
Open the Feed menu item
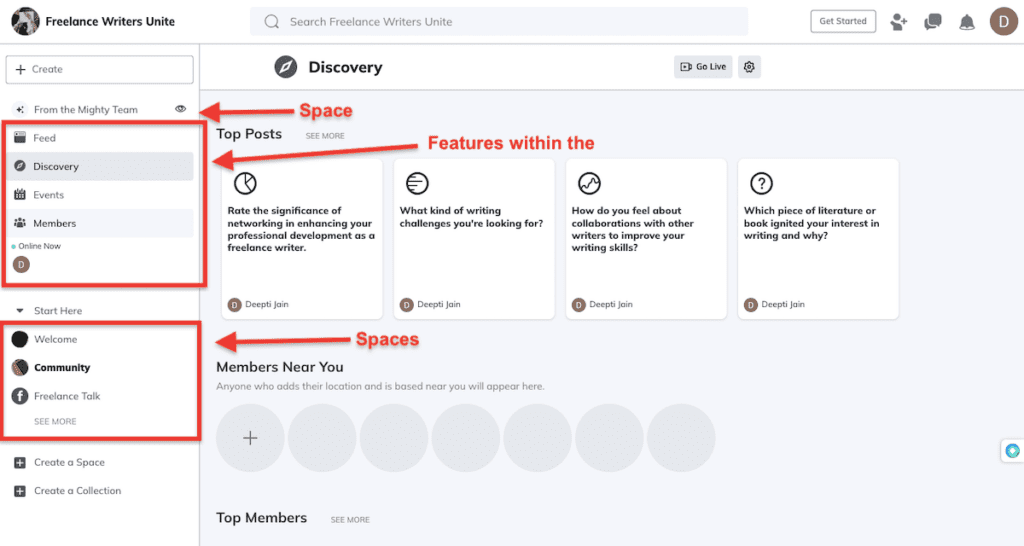[45, 138]
